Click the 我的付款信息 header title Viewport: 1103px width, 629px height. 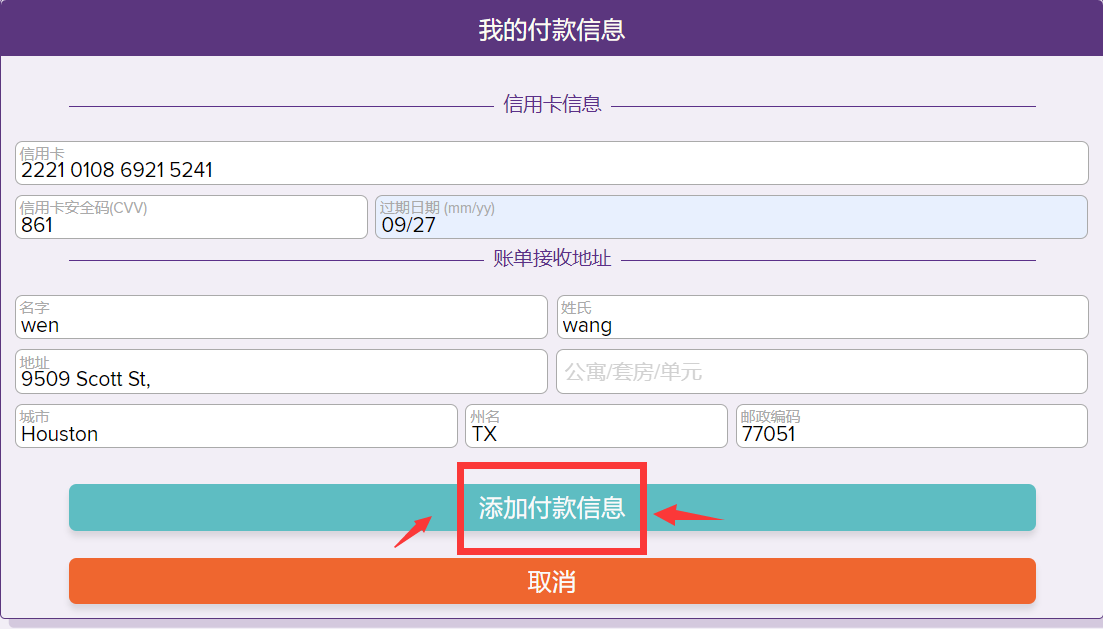(x=551, y=29)
